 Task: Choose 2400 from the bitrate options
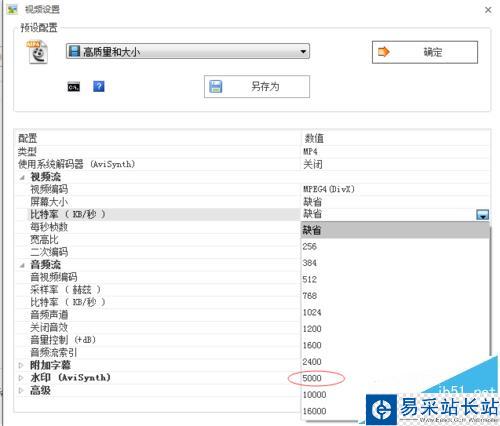tap(395, 362)
